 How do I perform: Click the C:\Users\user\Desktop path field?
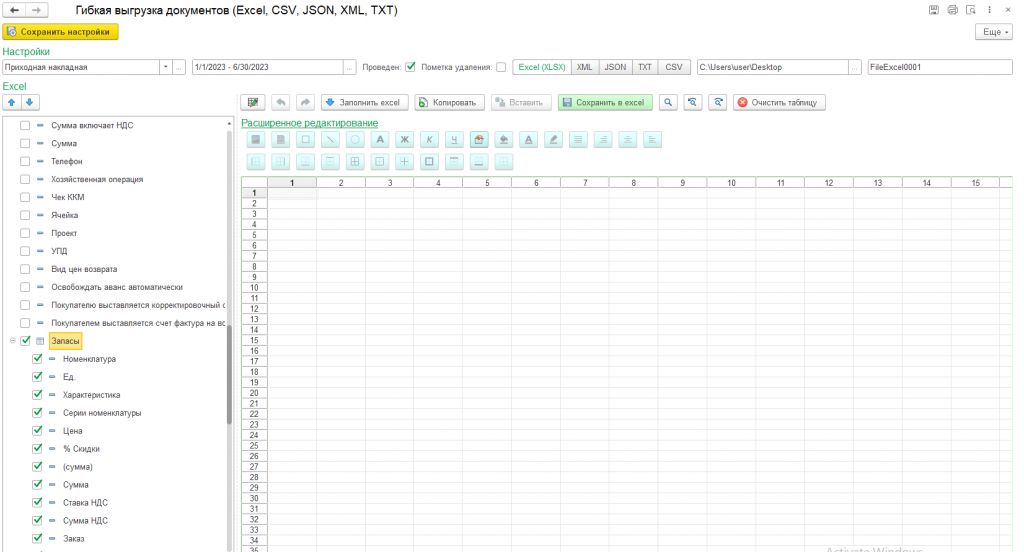pyautogui.click(x=773, y=67)
